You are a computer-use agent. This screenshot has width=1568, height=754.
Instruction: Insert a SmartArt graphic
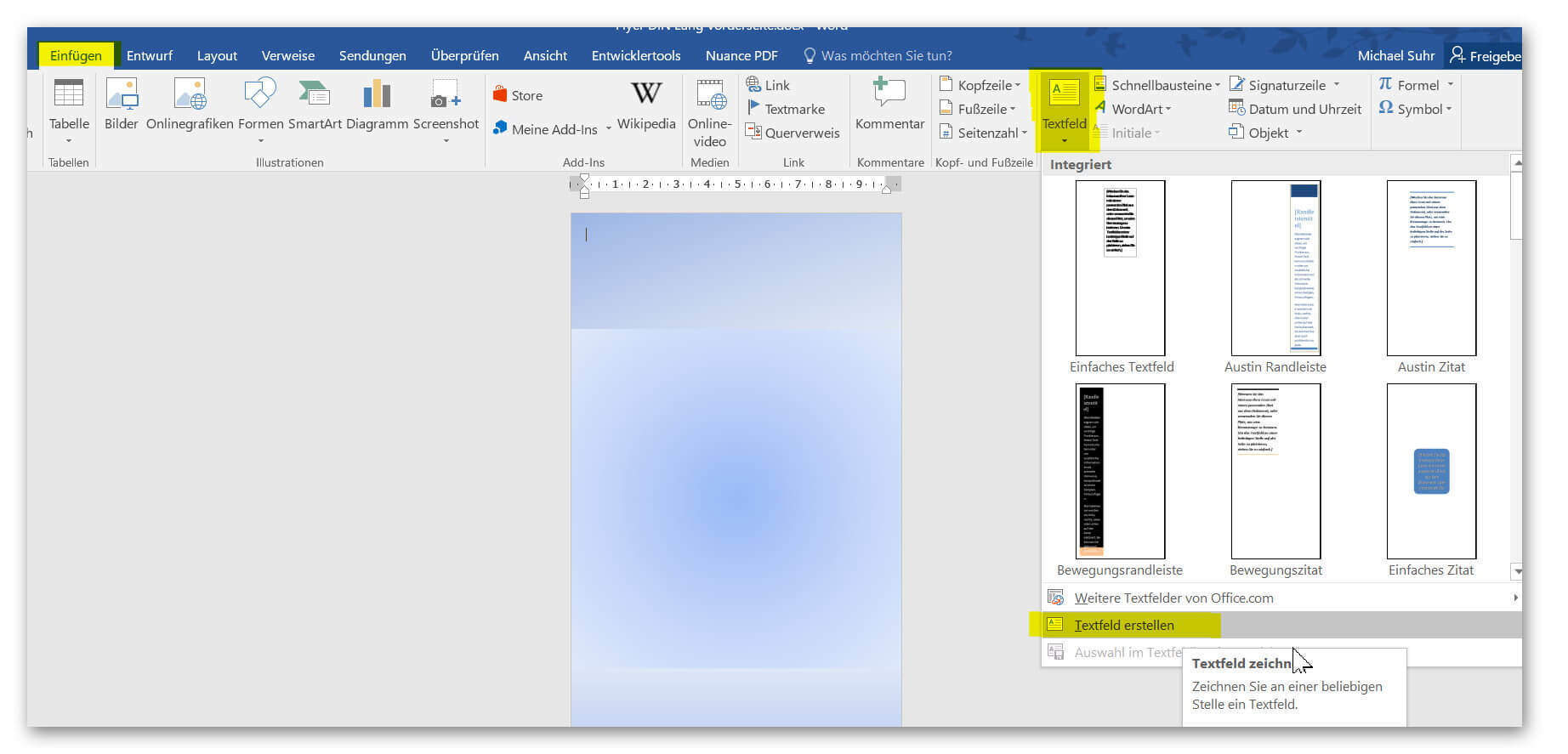pyautogui.click(x=315, y=106)
